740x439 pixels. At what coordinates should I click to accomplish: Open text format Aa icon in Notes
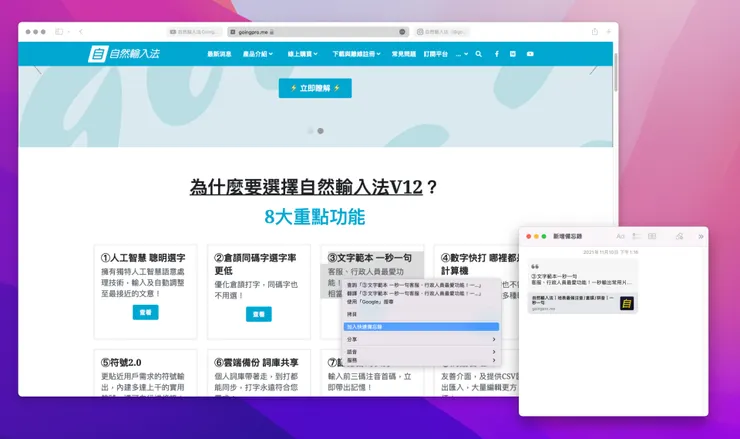pyautogui.click(x=620, y=236)
